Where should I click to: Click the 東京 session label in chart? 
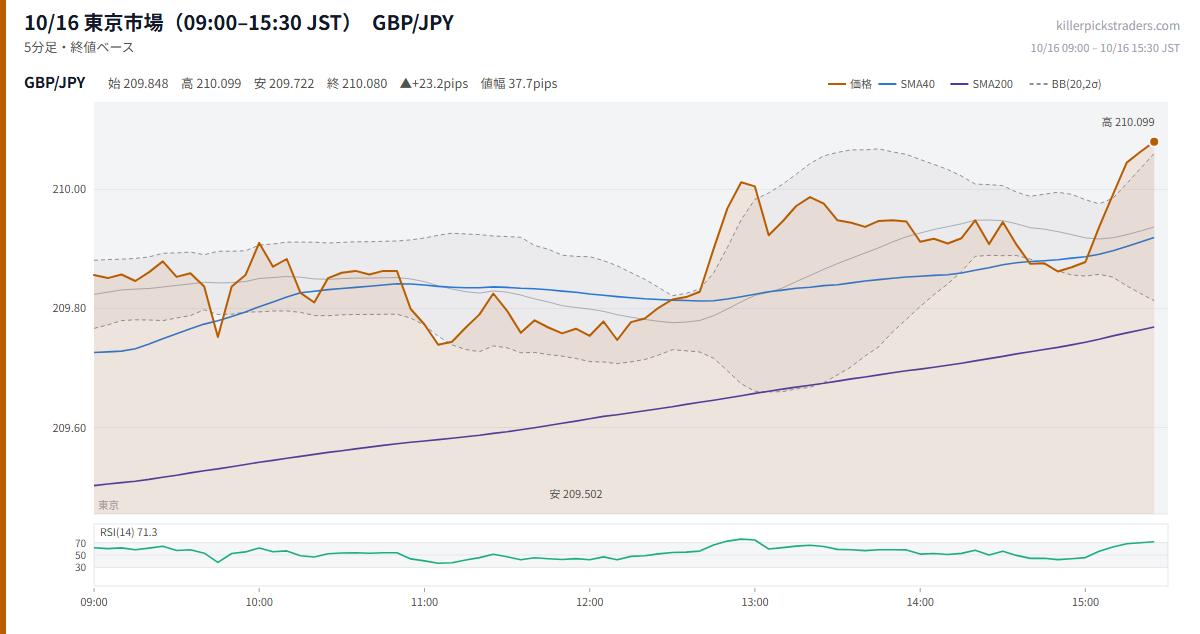(x=108, y=505)
